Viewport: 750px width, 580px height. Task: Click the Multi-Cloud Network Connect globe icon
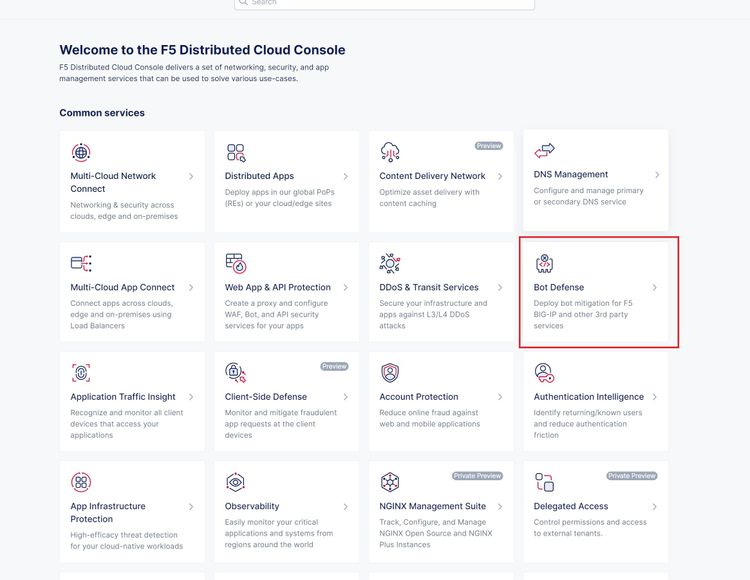(x=81, y=152)
